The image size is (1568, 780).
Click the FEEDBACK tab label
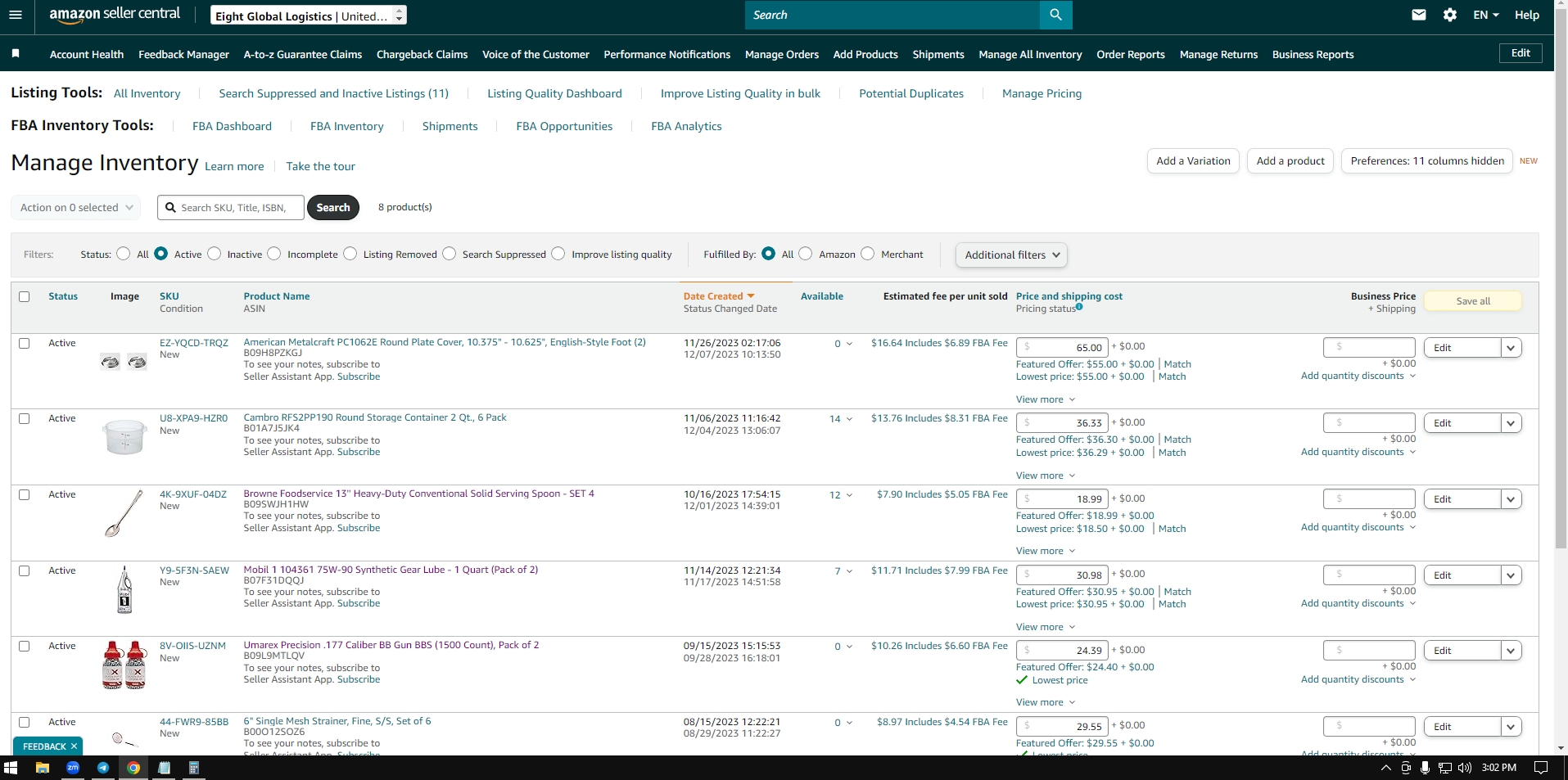click(44, 746)
